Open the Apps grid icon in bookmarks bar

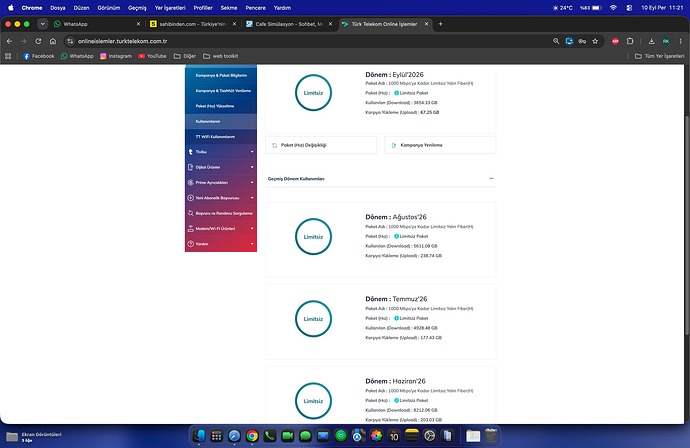(8, 56)
